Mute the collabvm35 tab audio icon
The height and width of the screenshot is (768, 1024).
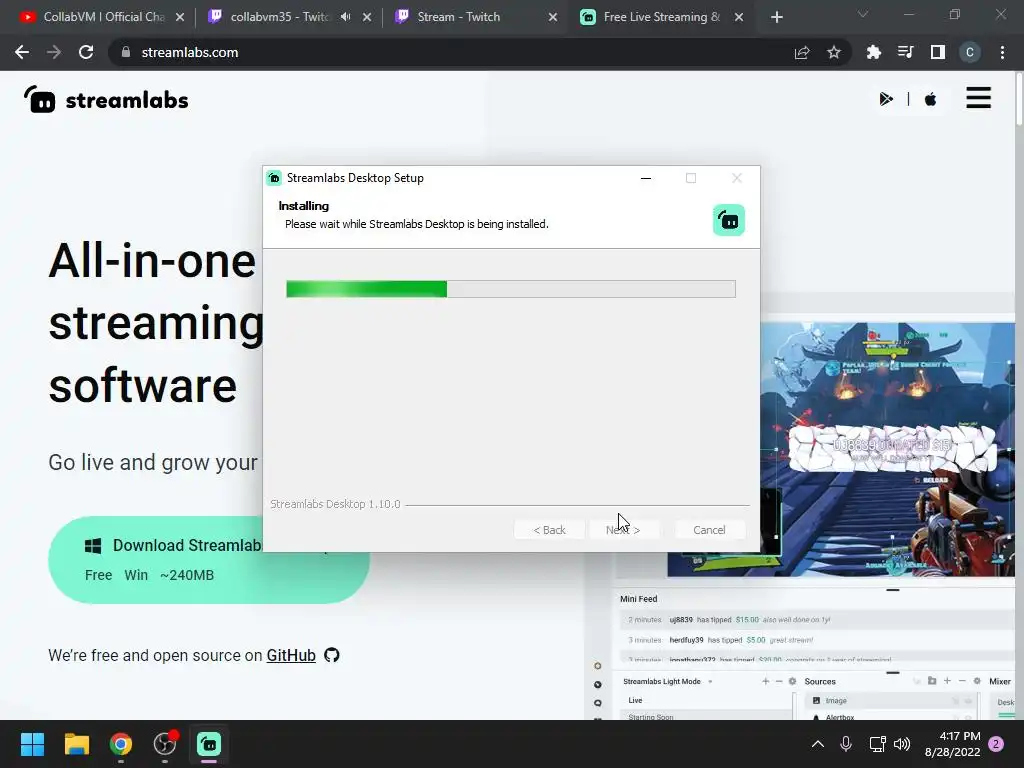tap(345, 17)
